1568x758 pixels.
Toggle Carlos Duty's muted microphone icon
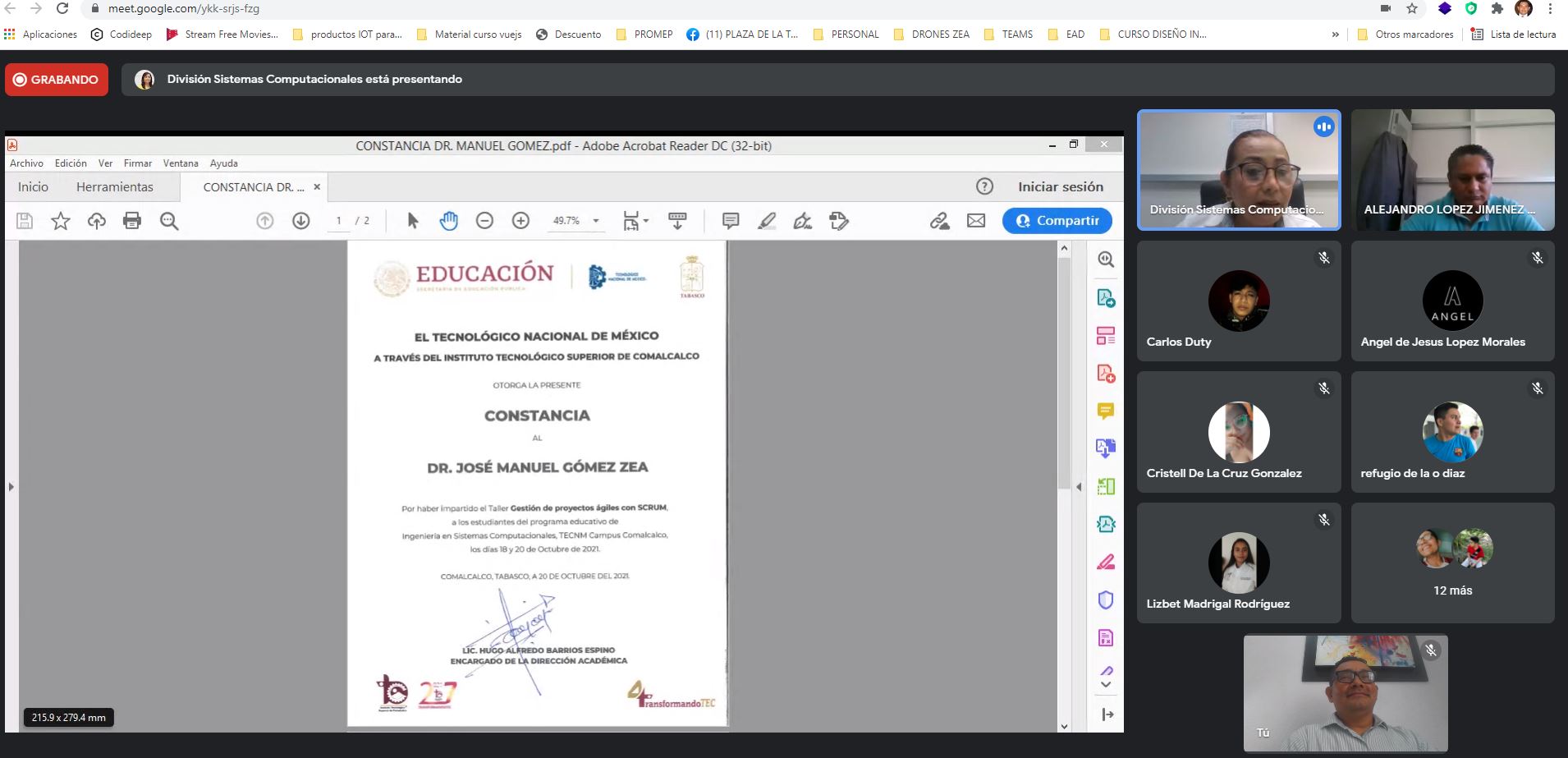(x=1323, y=258)
